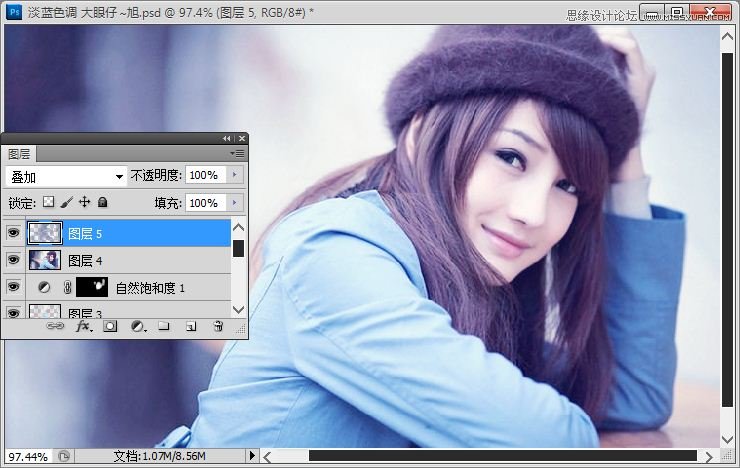Delete layer with trash icon
Screen dimensions: 740x468
(x=218, y=326)
